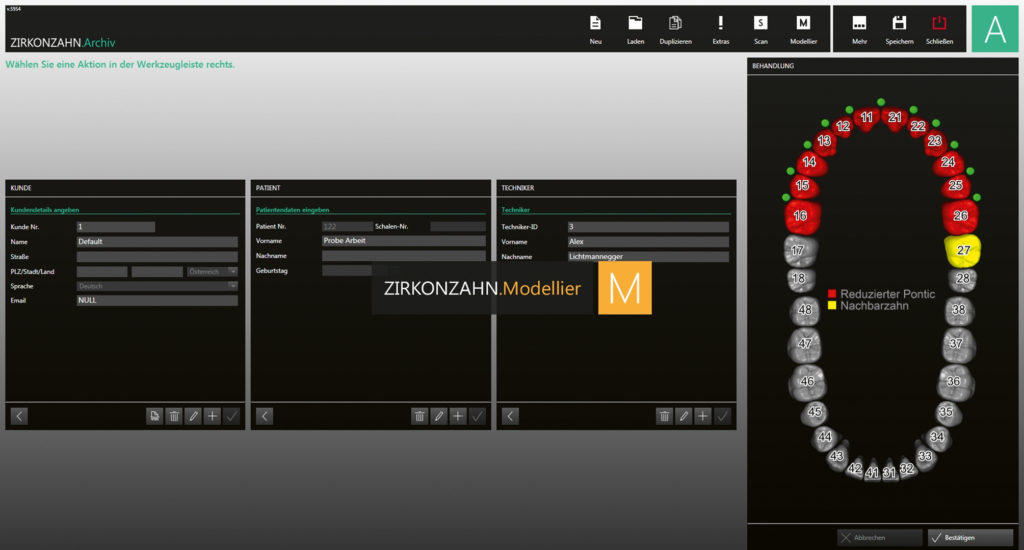Go back in the Techniker panel

pos(510,416)
